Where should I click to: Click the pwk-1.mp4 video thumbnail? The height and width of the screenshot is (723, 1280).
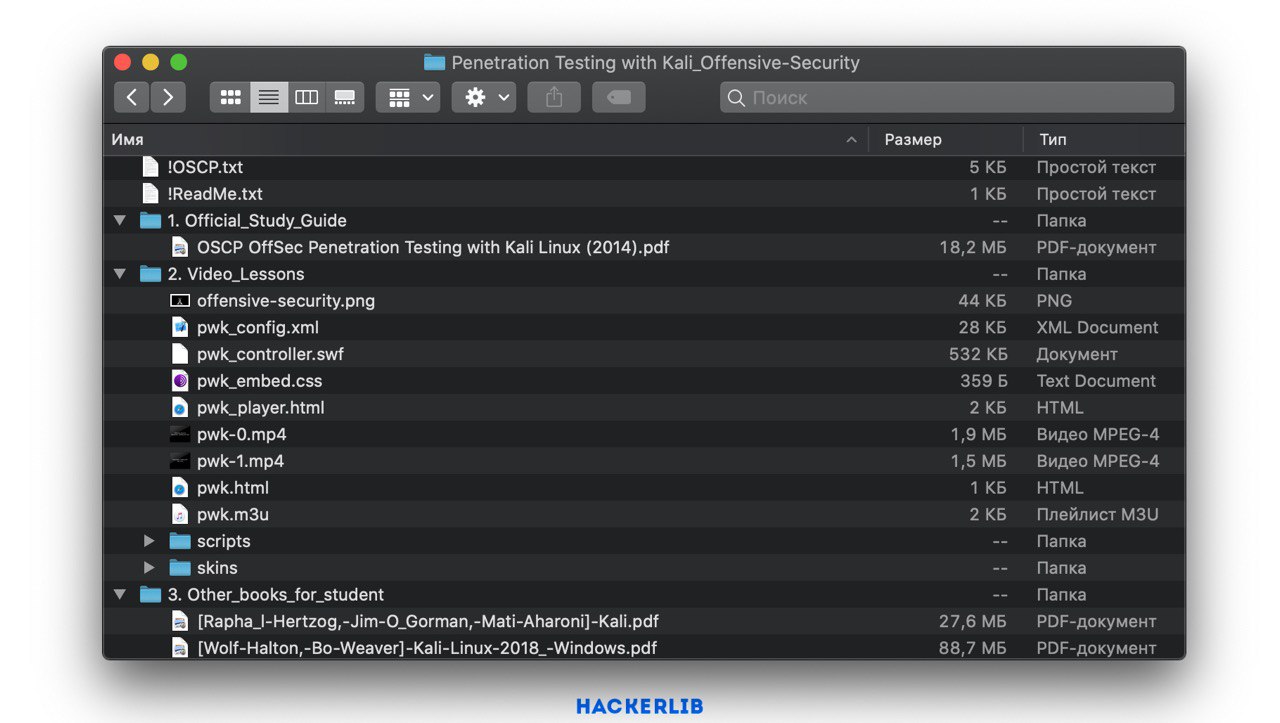[x=180, y=461]
